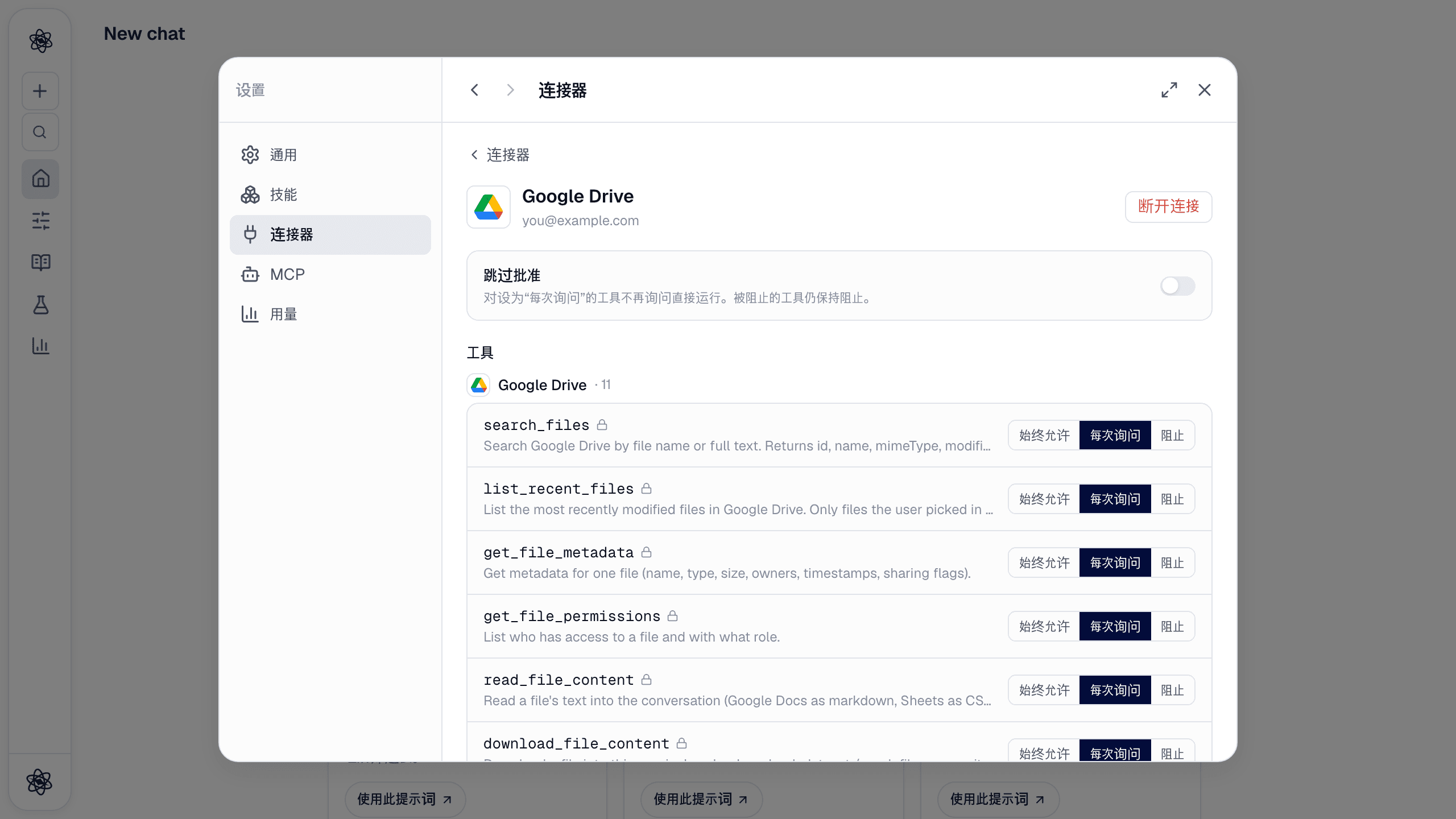Click the read_file_content tool name
The image size is (1456, 819).
click(x=559, y=680)
